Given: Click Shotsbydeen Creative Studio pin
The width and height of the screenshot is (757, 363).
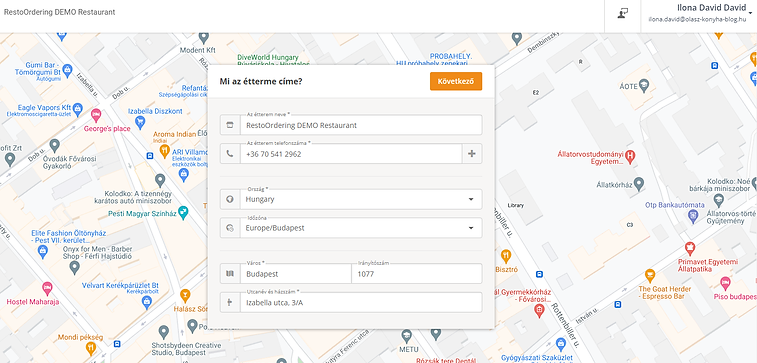Looking at the screenshot, I should [164, 332].
